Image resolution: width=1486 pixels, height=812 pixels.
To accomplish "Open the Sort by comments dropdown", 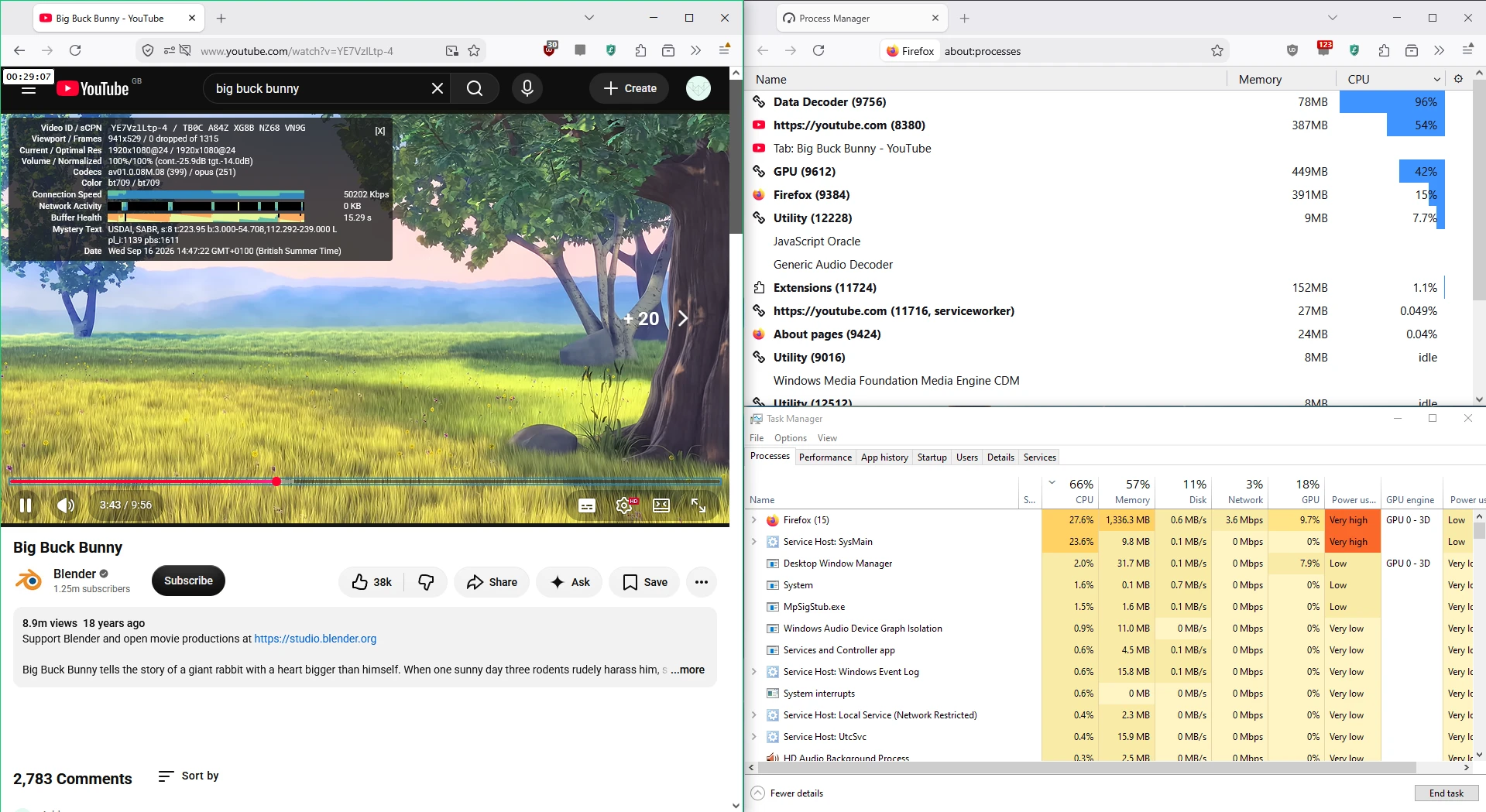I will (x=188, y=776).
